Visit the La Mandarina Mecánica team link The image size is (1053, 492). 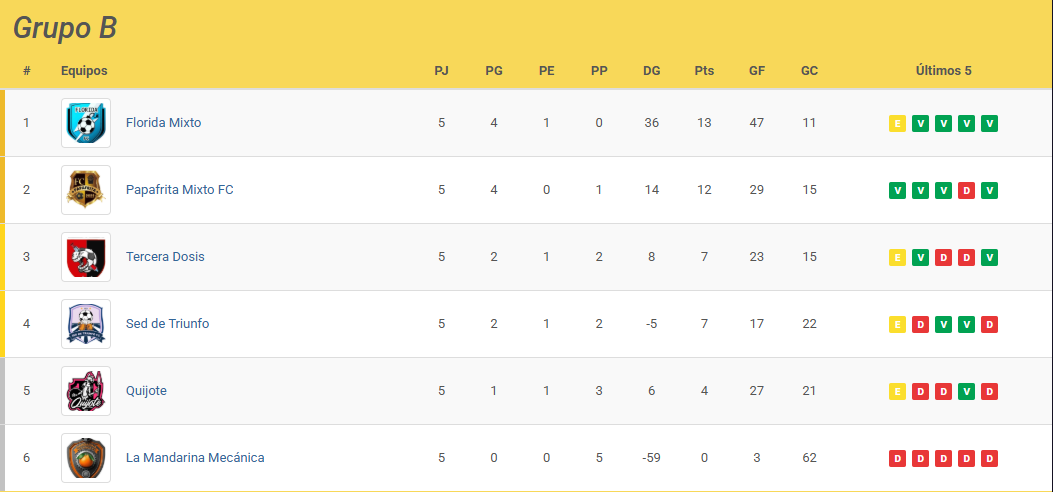(195, 458)
